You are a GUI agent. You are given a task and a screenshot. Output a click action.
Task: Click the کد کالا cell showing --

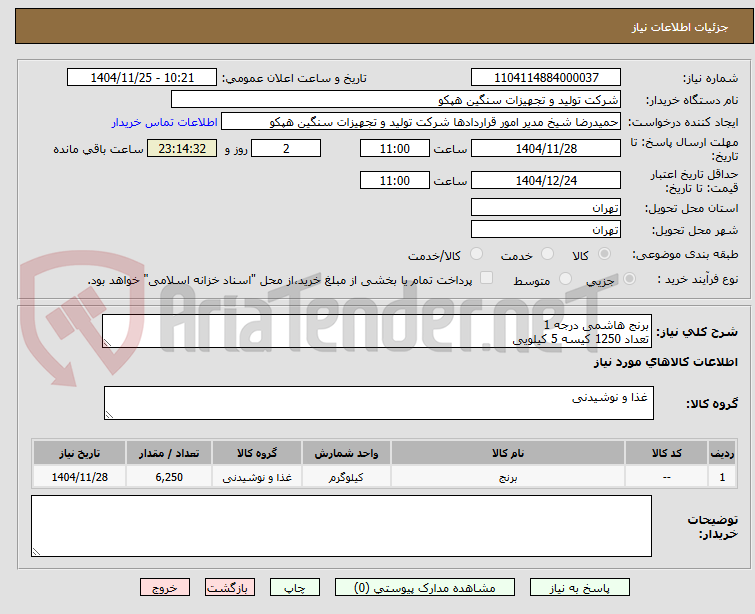[x=666, y=477]
